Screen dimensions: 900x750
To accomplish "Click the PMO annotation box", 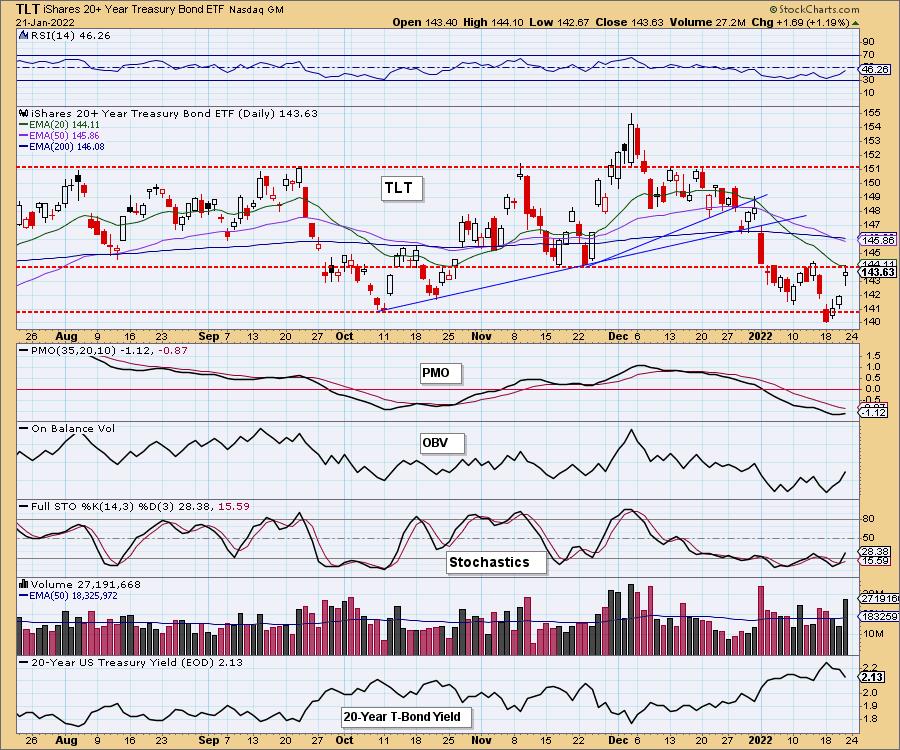I will coord(440,373).
